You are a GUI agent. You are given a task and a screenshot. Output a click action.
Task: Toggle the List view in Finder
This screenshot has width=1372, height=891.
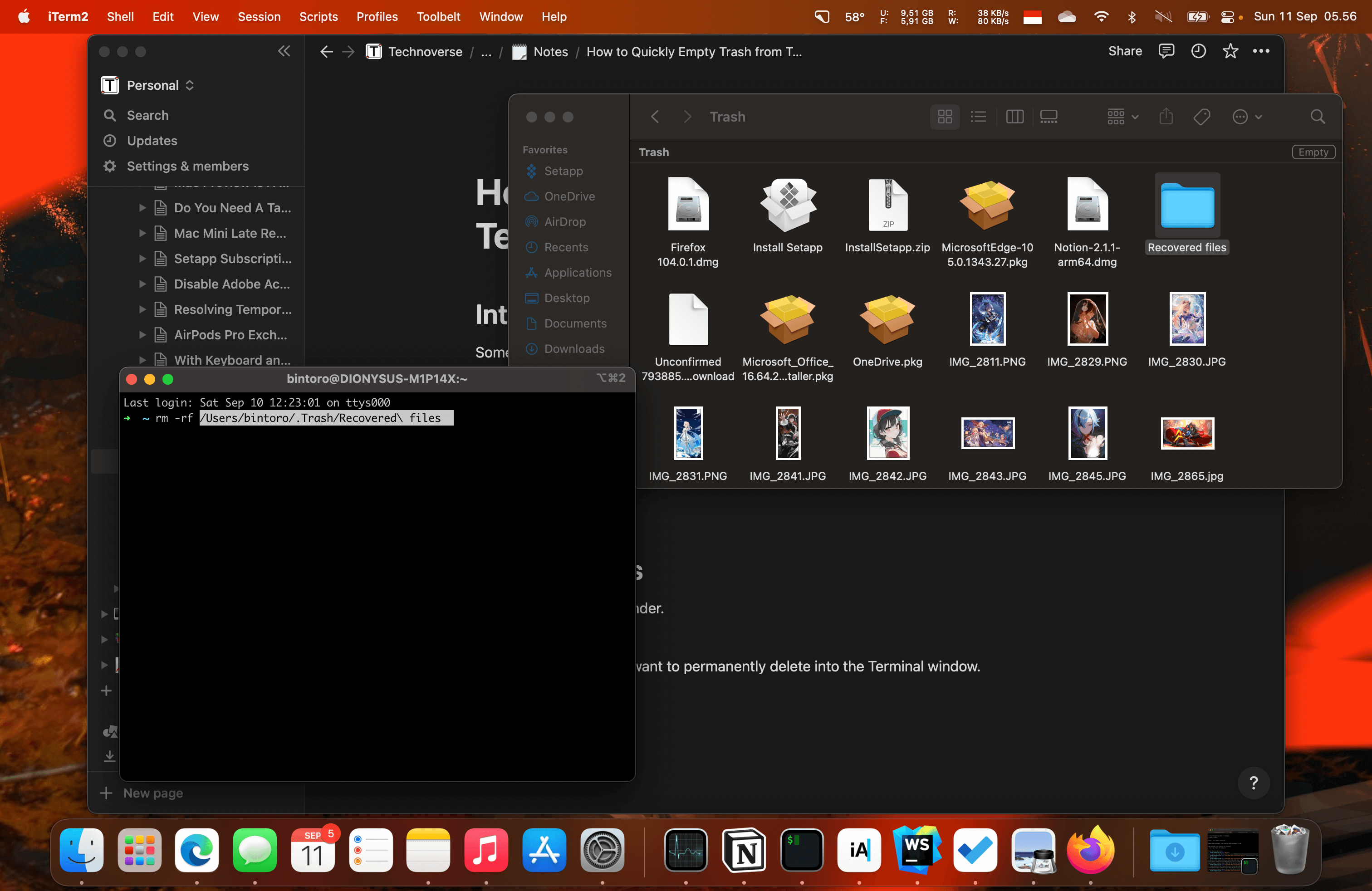pos(979,117)
